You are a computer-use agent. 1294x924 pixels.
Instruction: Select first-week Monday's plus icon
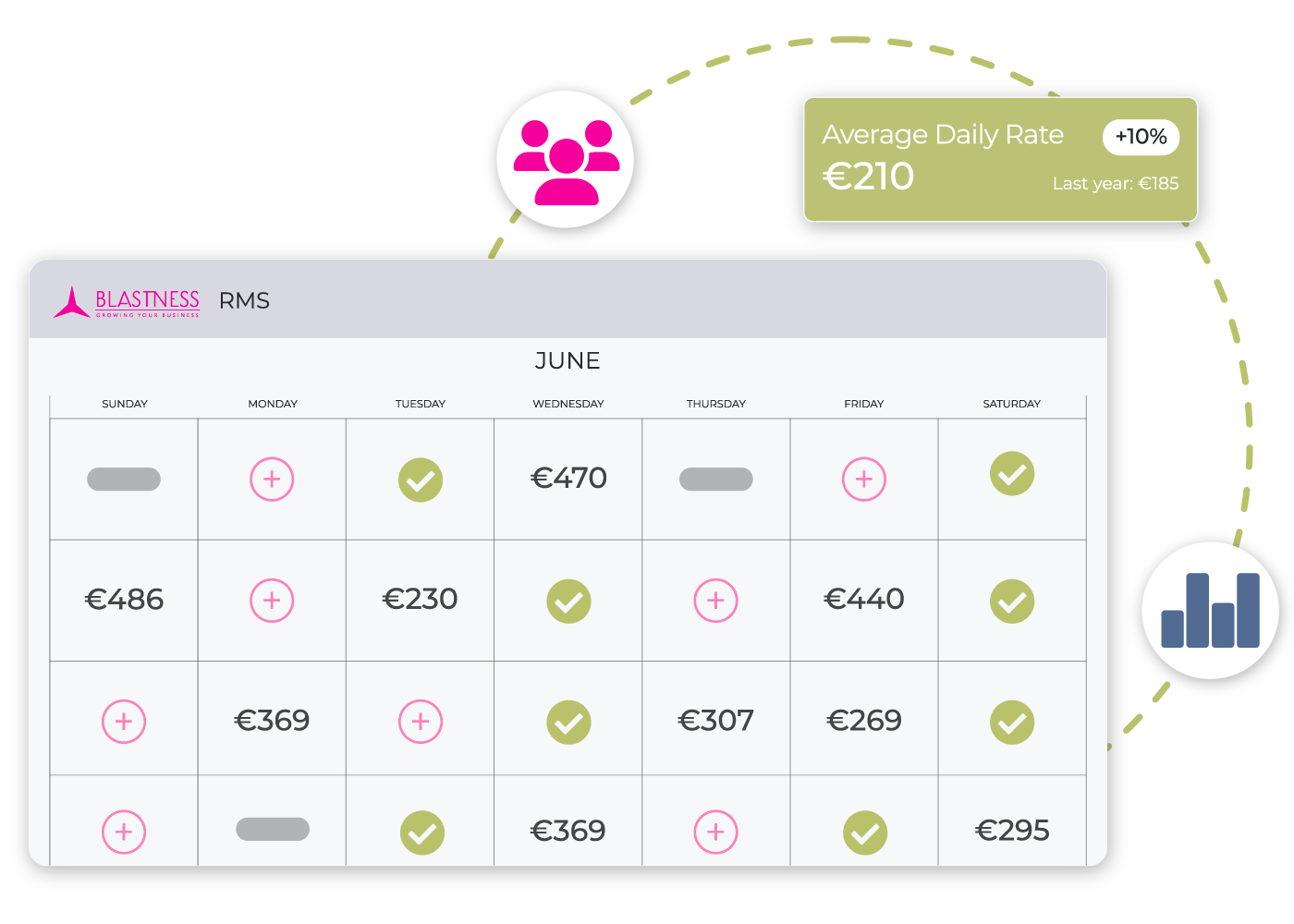tap(272, 480)
